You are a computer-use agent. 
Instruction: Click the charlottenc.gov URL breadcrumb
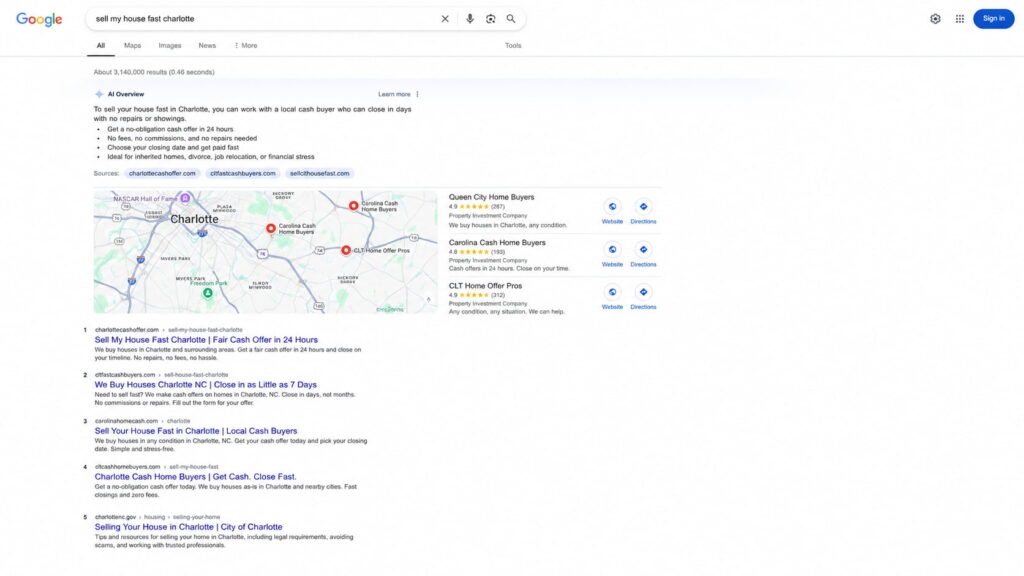(157, 517)
